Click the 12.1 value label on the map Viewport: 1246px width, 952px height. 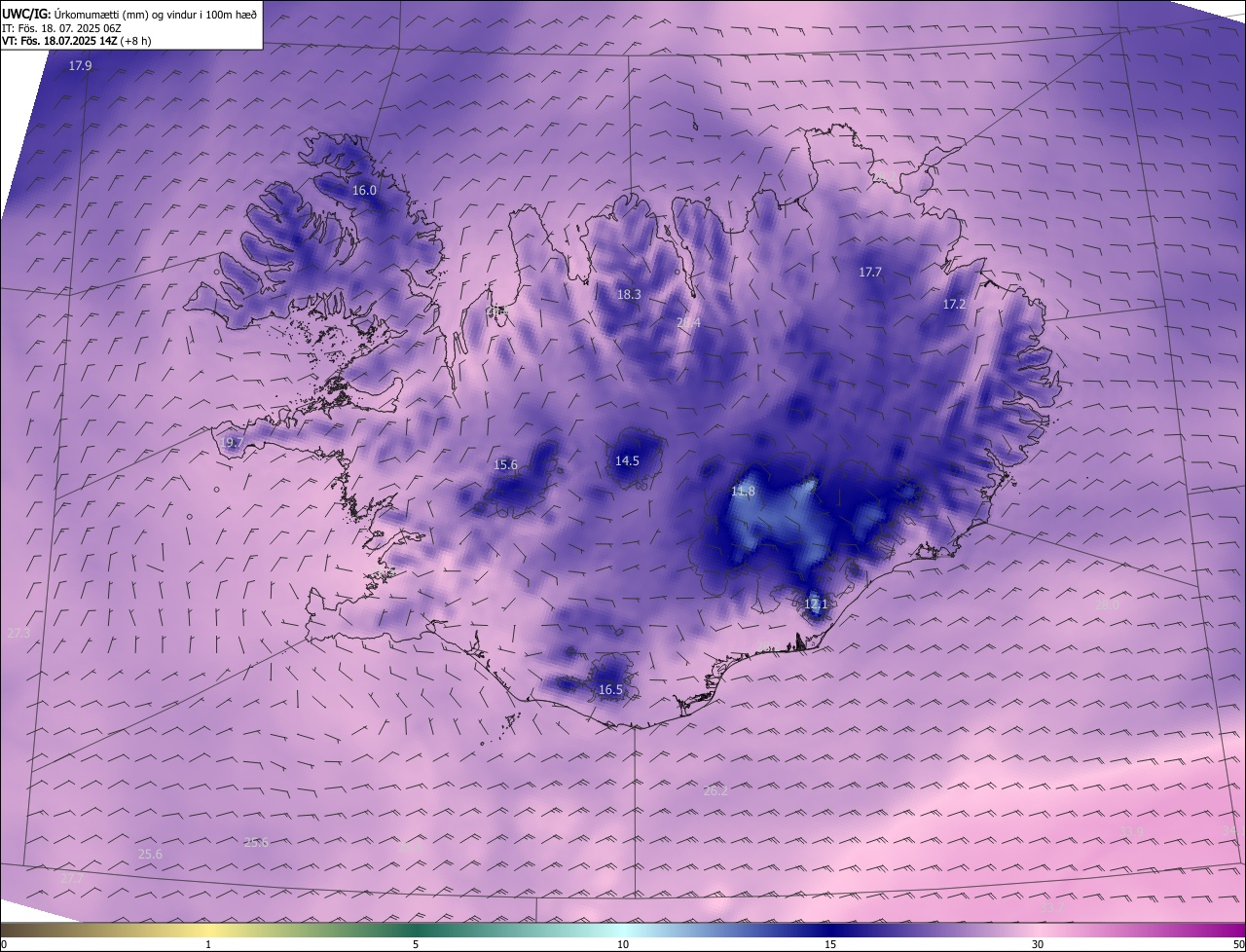click(816, 604)
